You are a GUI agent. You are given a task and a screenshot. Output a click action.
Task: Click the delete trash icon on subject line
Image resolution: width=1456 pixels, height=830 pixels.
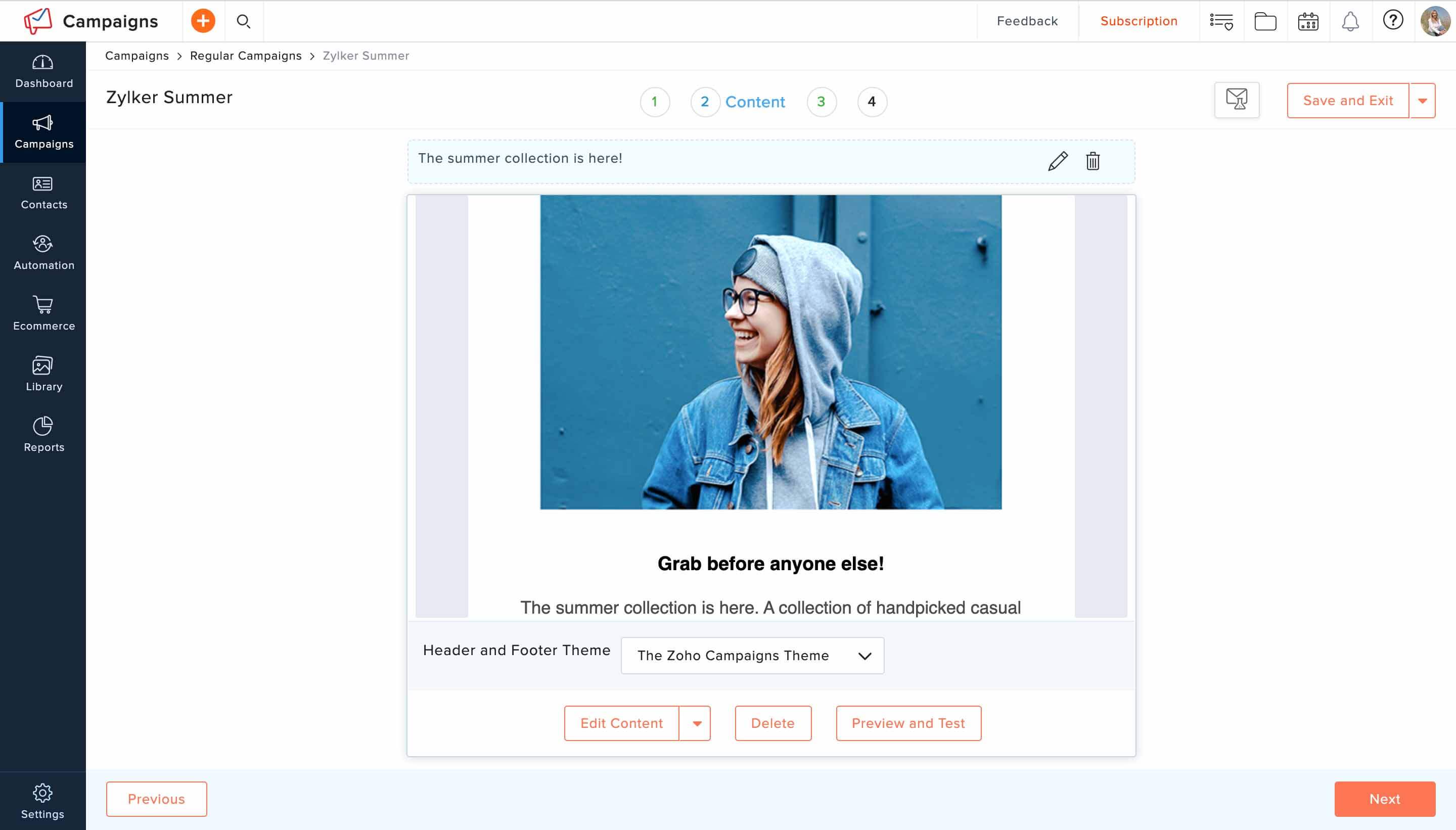point(1092,161)
